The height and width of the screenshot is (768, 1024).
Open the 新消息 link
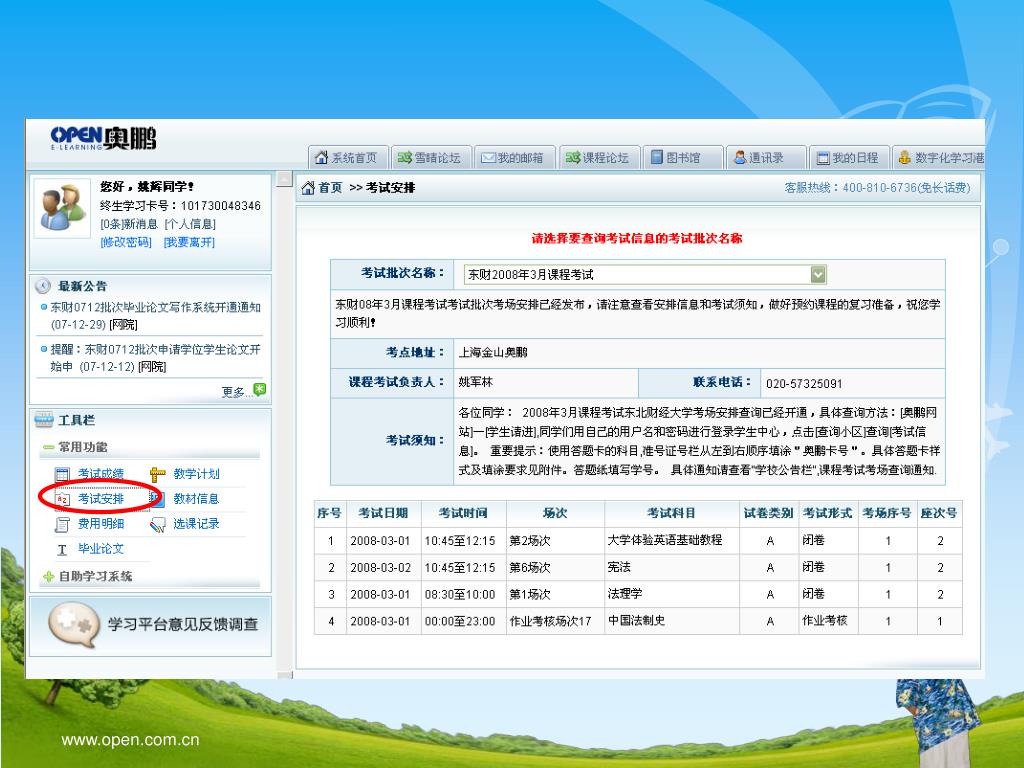(x=129, y=224)
